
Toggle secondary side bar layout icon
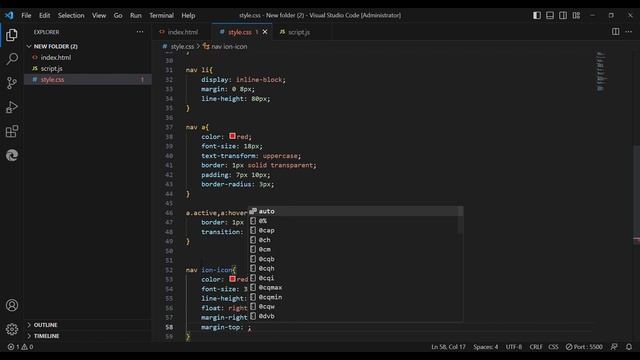(563, 16)
